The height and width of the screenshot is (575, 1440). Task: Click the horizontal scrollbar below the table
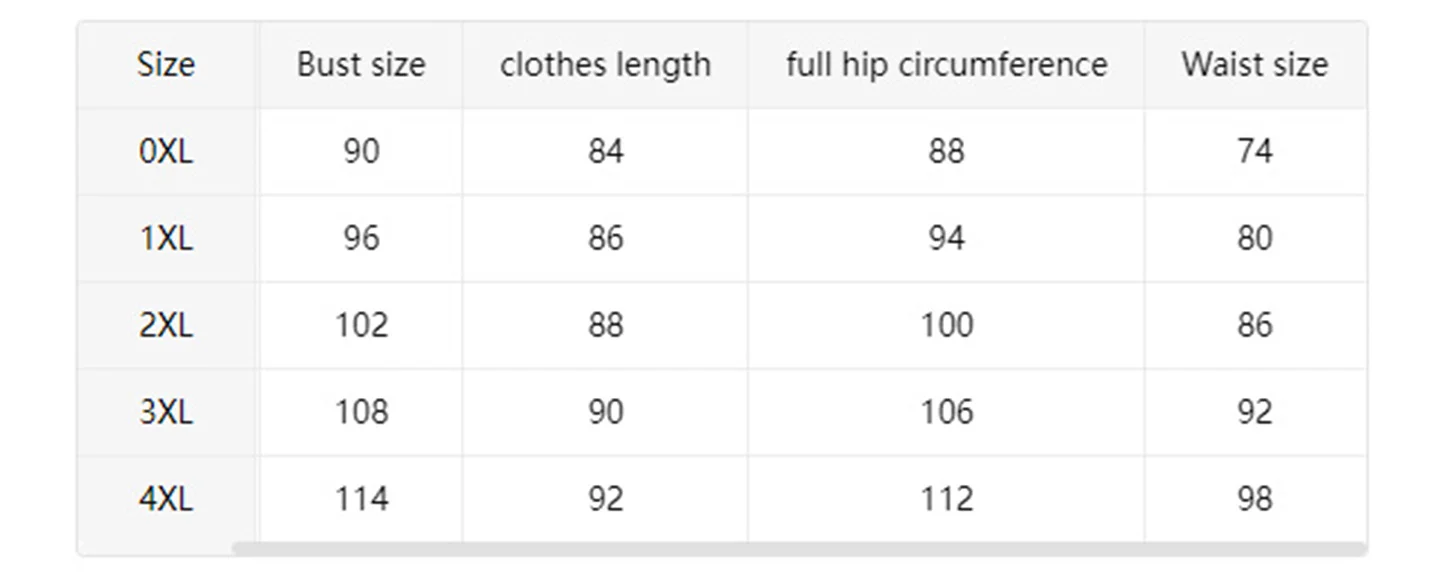pyautogui.click(x=798, y=549)
